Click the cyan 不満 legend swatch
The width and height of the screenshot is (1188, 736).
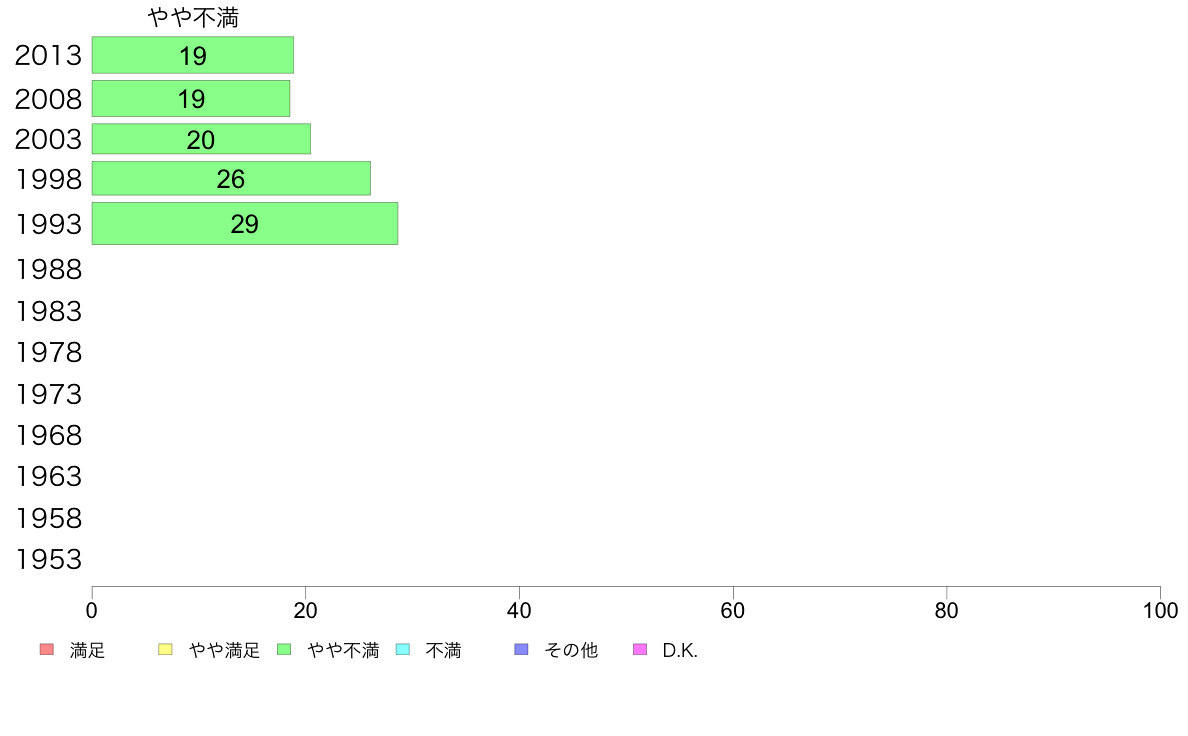pos(403,650)
